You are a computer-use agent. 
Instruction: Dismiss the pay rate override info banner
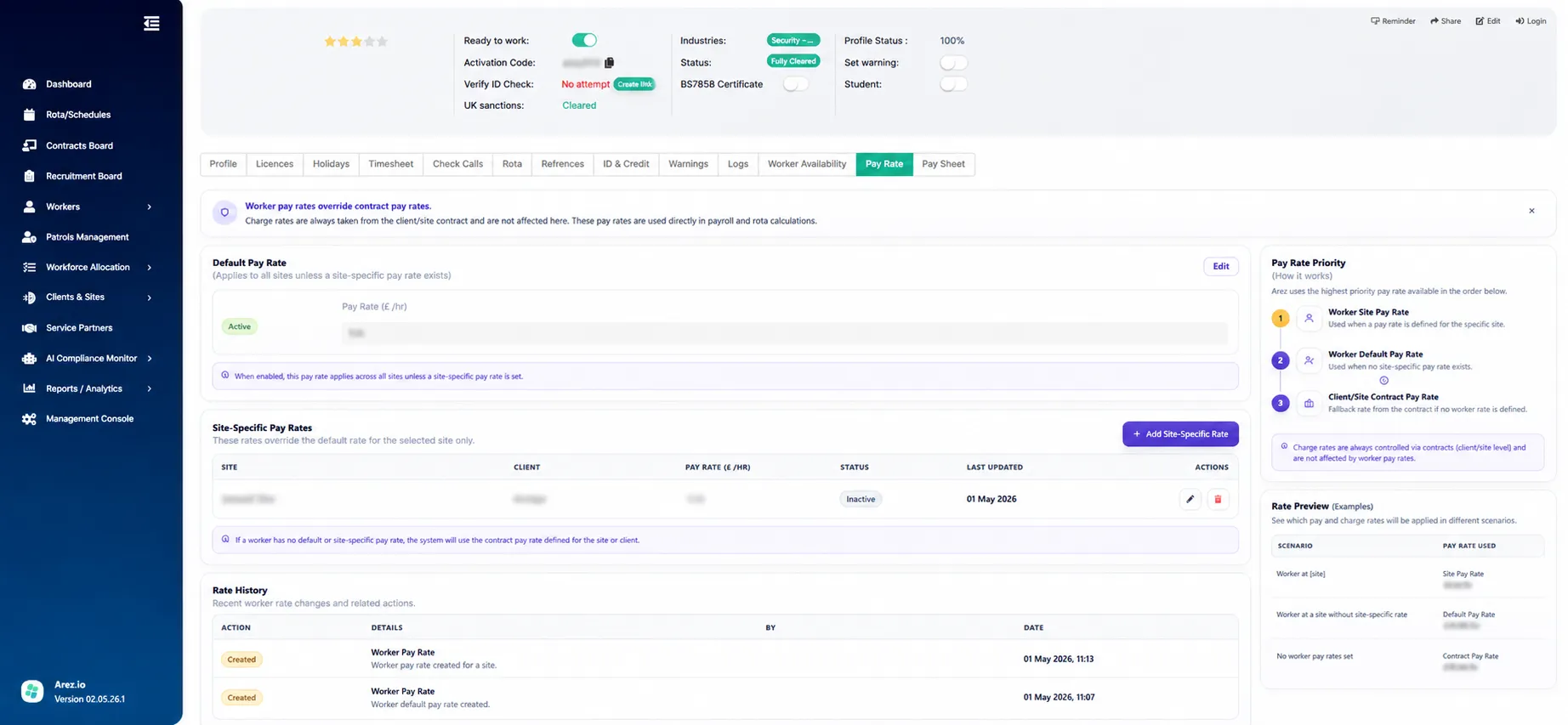(1531, 211)
